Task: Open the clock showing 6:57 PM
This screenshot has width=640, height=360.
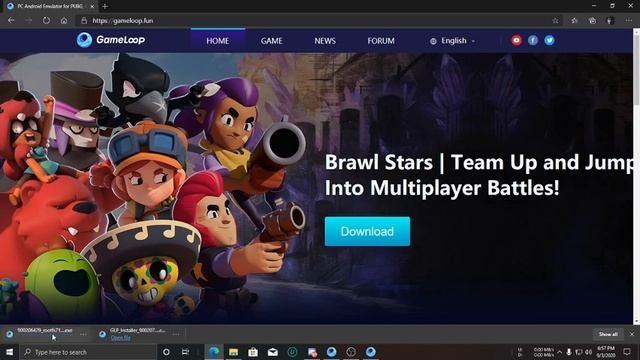Action: [606, 352]
